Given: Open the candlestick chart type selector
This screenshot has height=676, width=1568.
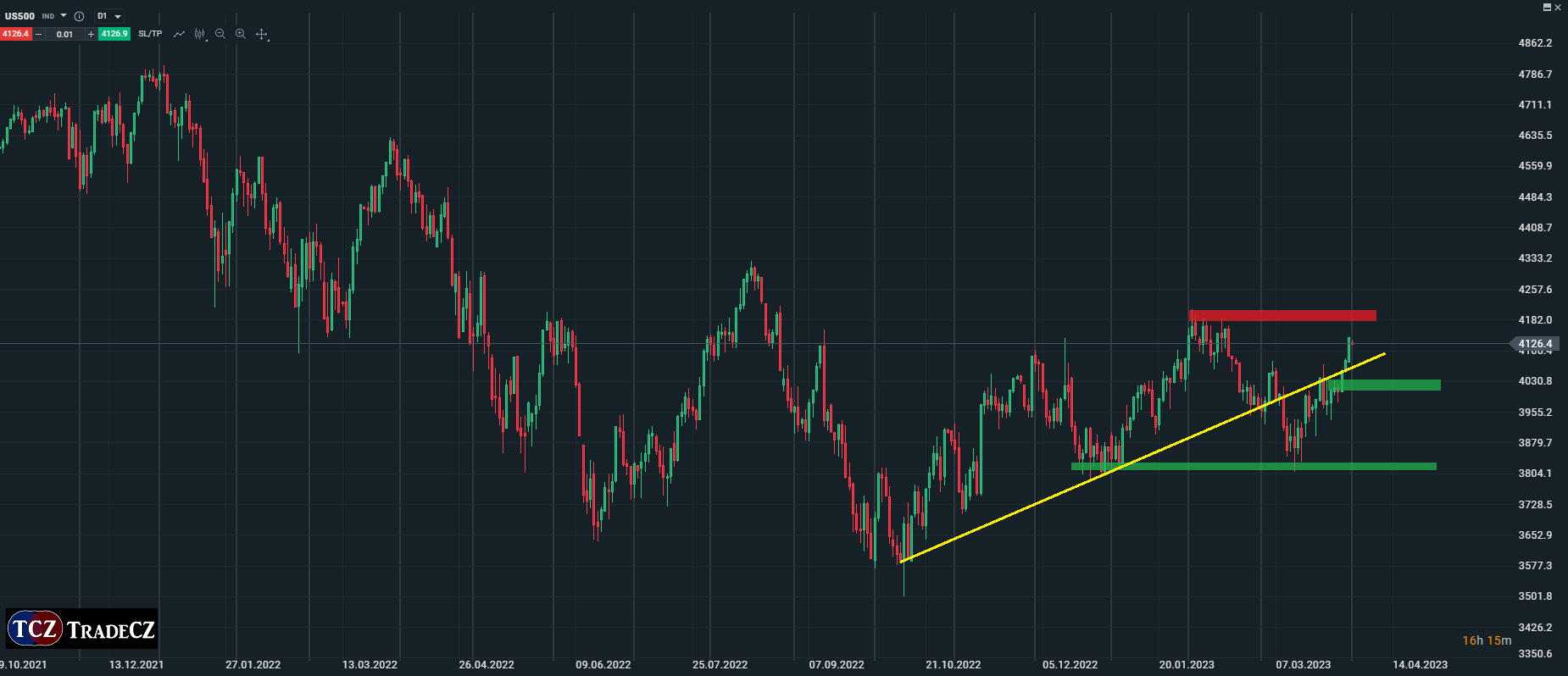Looking at the screenshot, I should click(200, 34).
